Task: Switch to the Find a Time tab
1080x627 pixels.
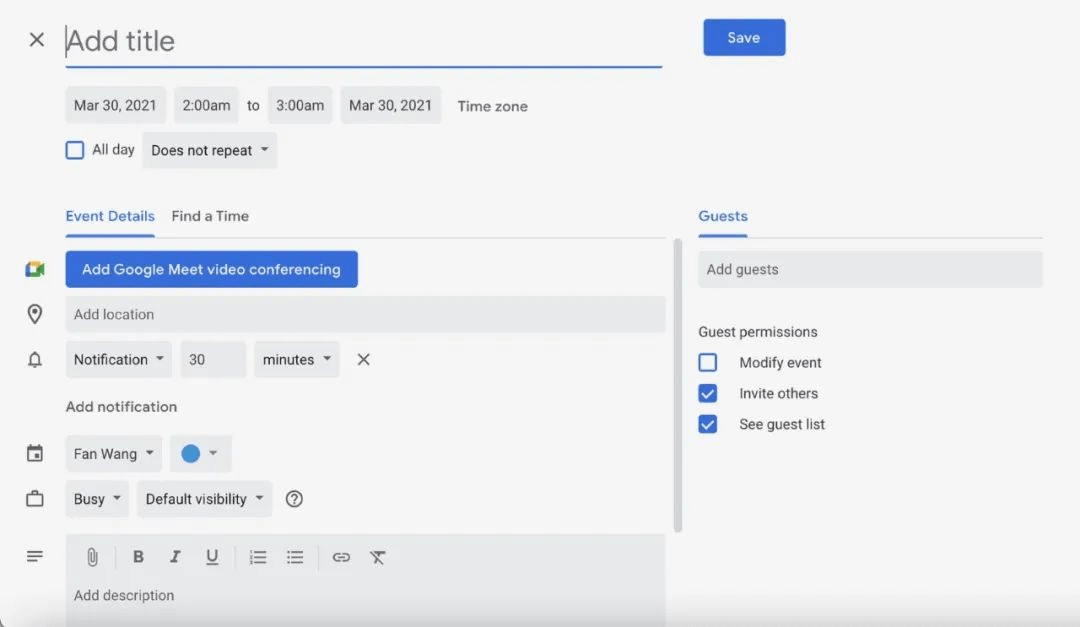Action: (x=210, y=216)
